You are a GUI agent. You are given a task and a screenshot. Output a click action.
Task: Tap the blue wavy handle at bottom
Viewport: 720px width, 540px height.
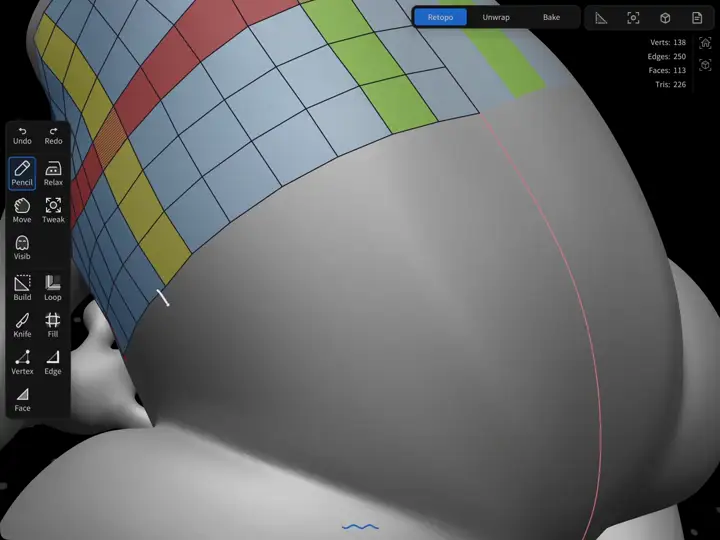[x=360, y=527]
